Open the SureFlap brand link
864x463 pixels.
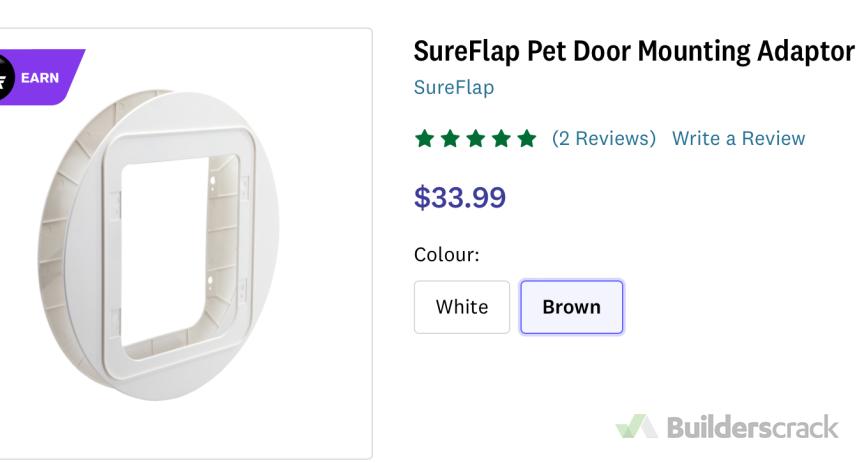pos(453,88)
